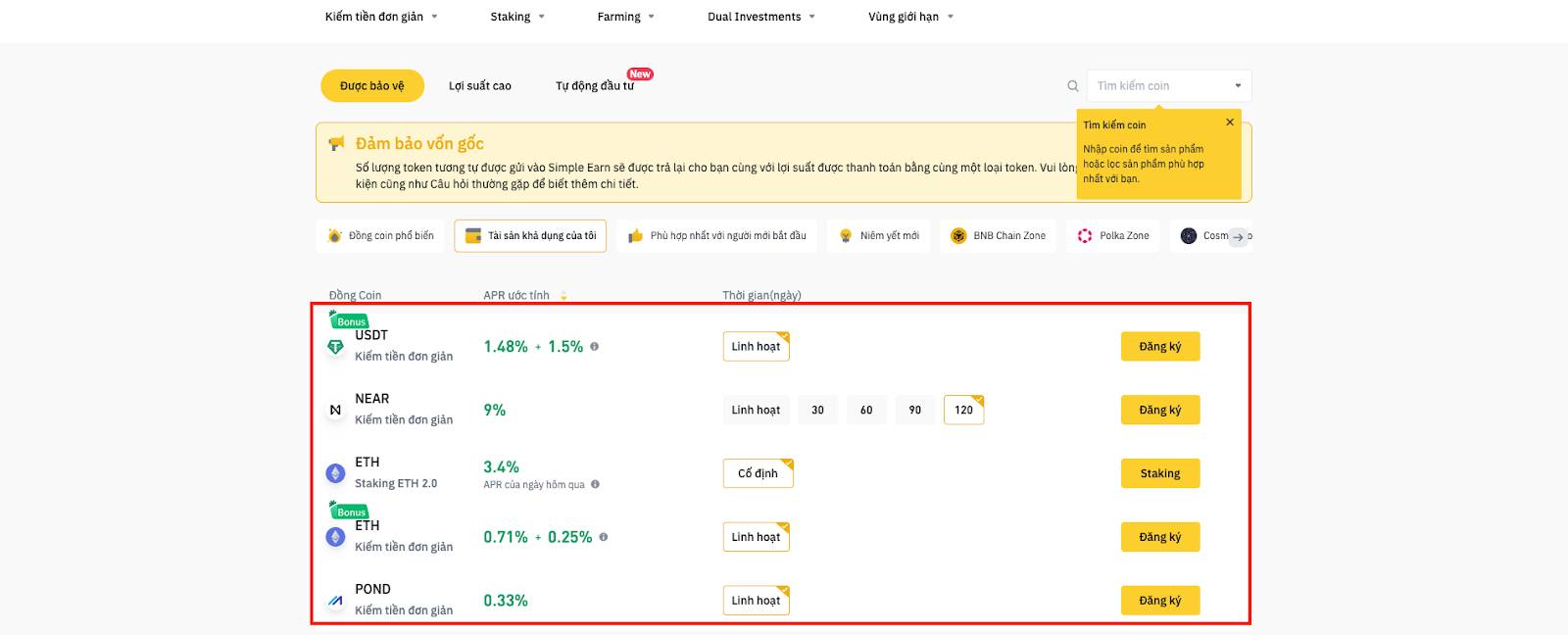Screen dimensions: 1568x635
Task: Click Đăng ký for POND
Action: point(1160,601)
